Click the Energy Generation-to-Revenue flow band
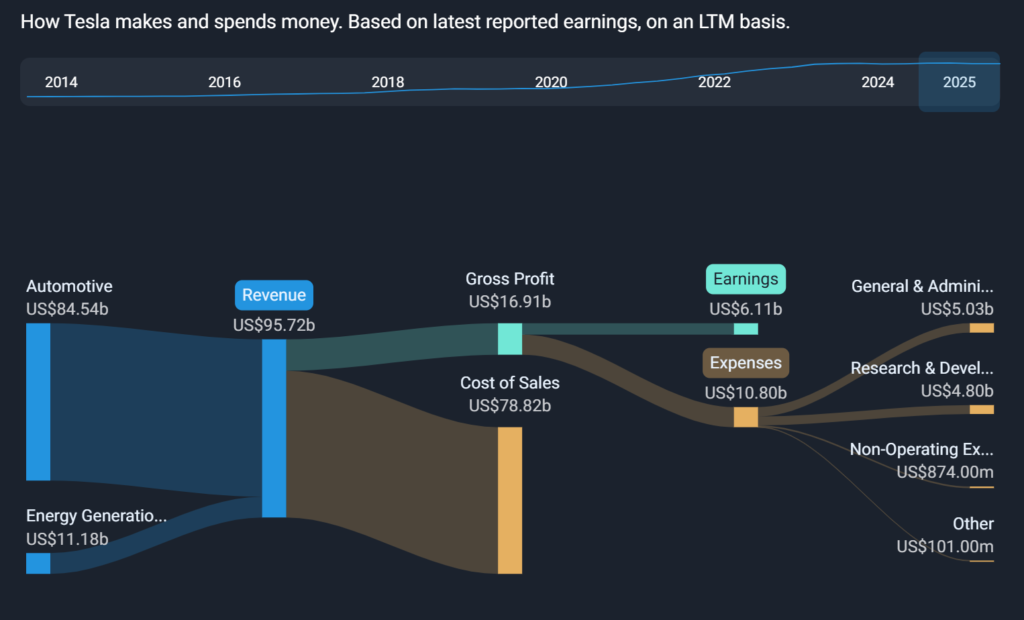 (157, 534)
